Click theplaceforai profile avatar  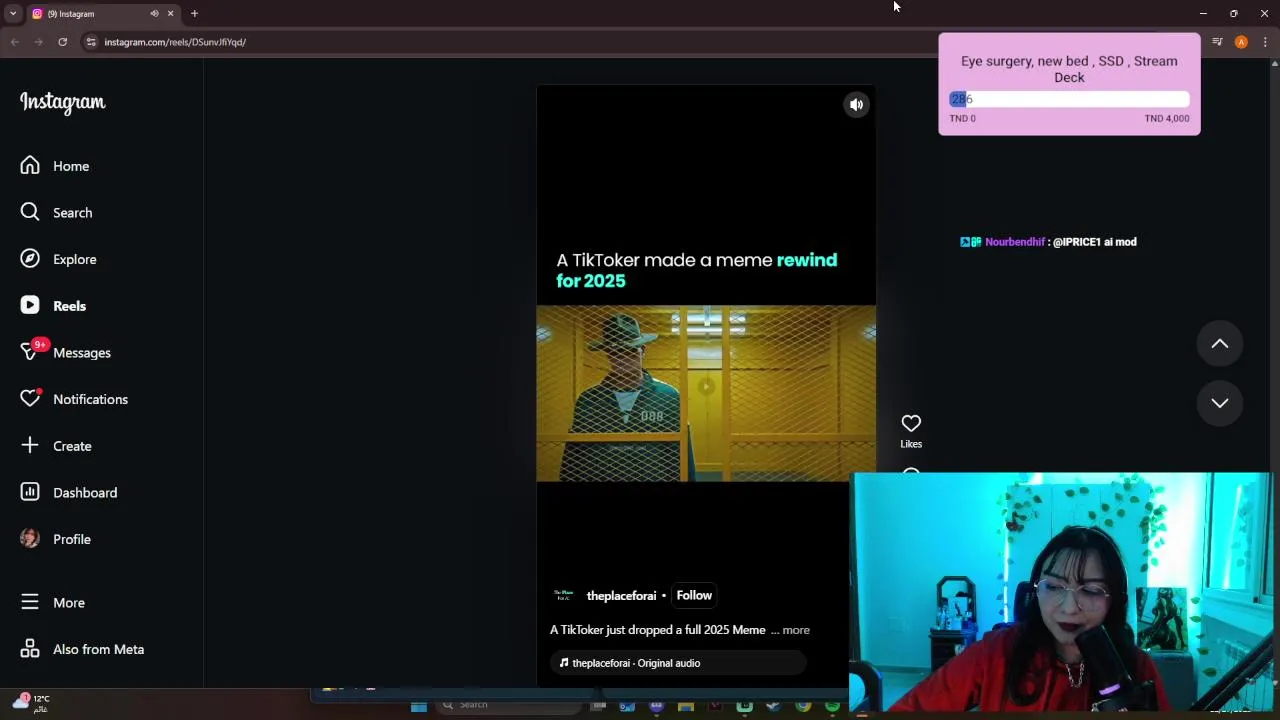tap(564, 595)
